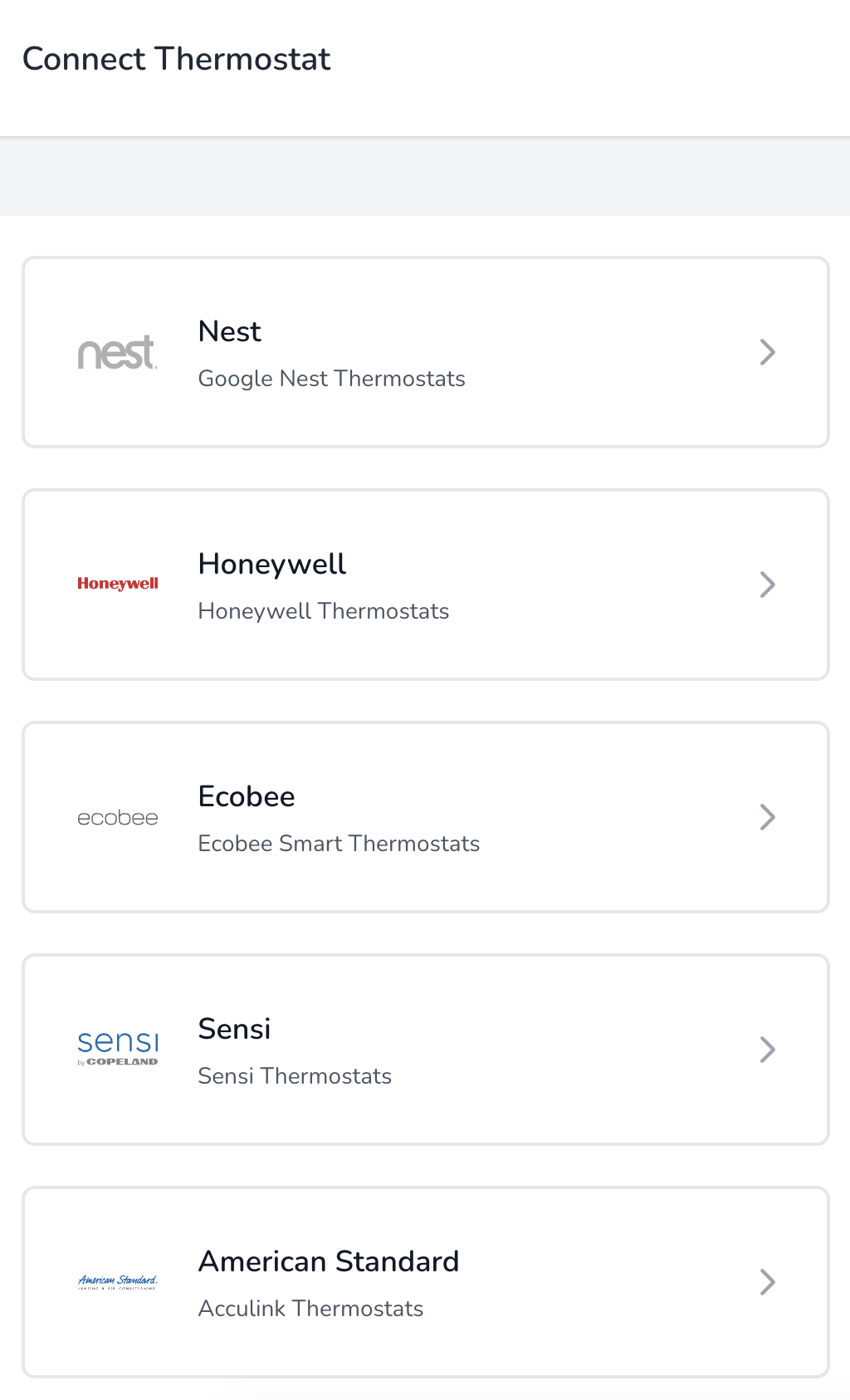Open the Acculink Thermostats description
850x1400 pixels.
310,1309
